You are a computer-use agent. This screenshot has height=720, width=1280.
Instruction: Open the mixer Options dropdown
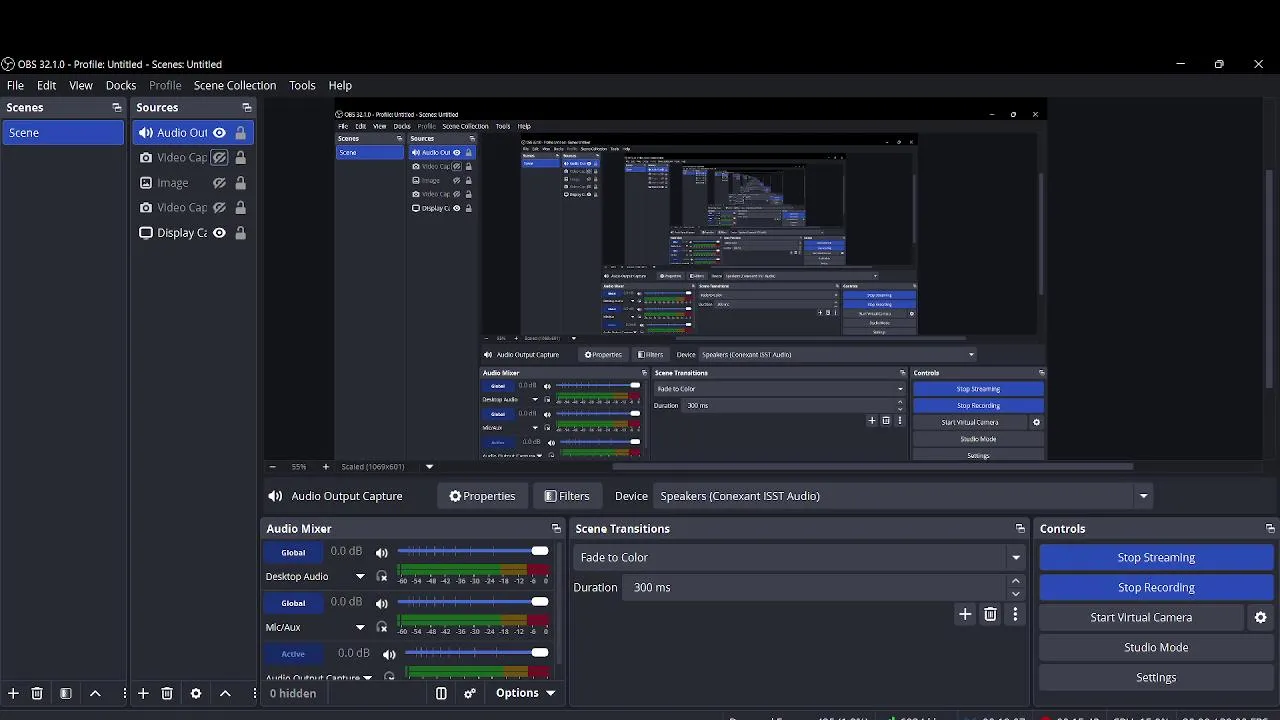525,693
